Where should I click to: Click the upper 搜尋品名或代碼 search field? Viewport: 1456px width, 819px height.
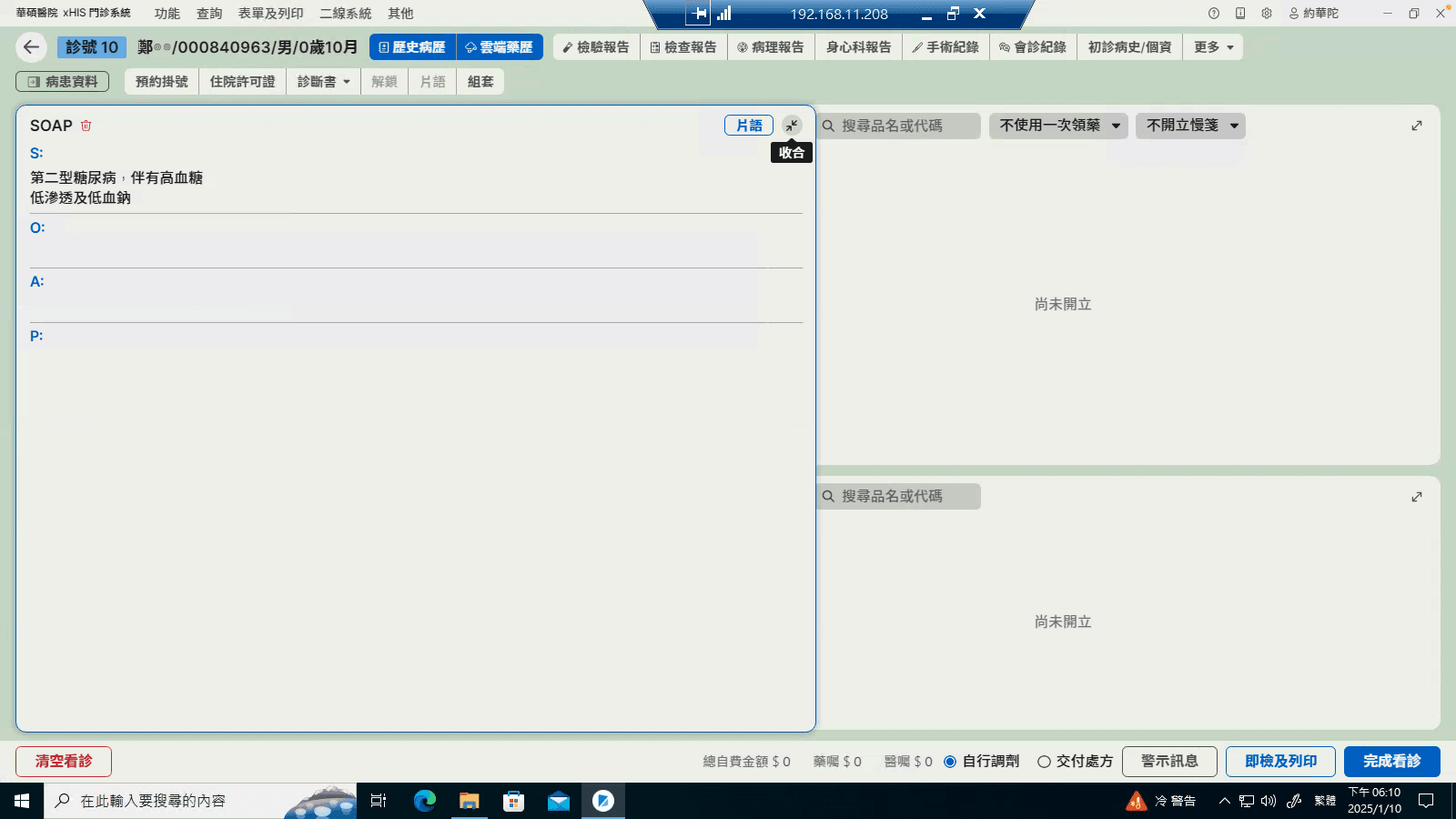click(899, 126)
